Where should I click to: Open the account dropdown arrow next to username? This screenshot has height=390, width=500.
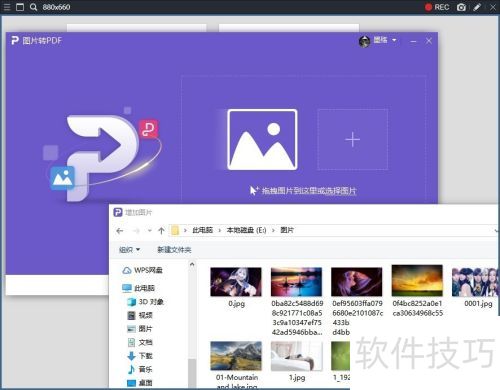click(x=394, y=40)
